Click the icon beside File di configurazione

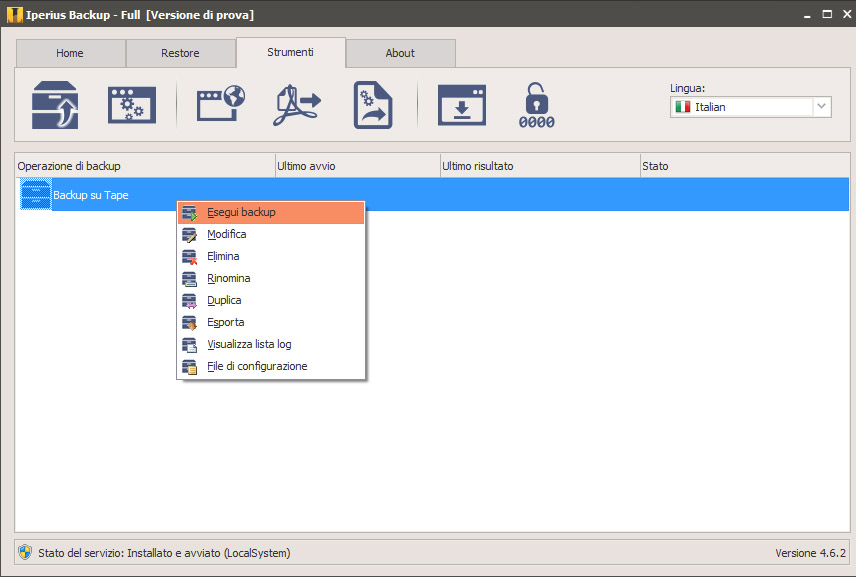pyautogui.click(x=189, y=367)
